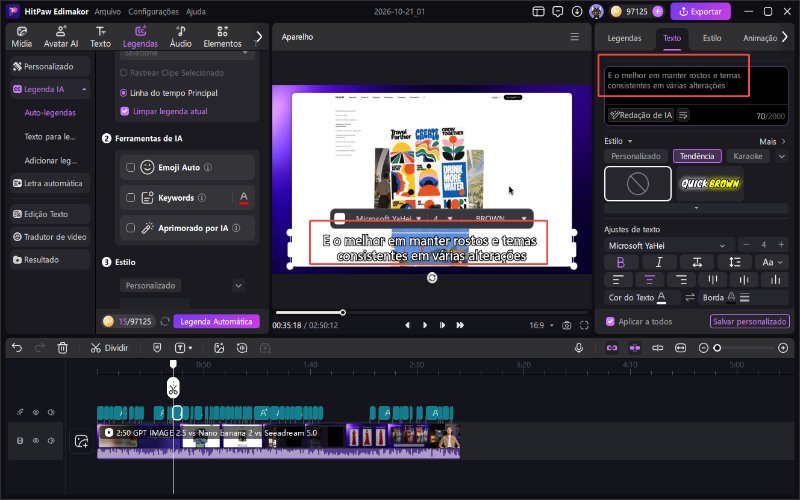Click Redação de IA button

(x=641, y=115)
